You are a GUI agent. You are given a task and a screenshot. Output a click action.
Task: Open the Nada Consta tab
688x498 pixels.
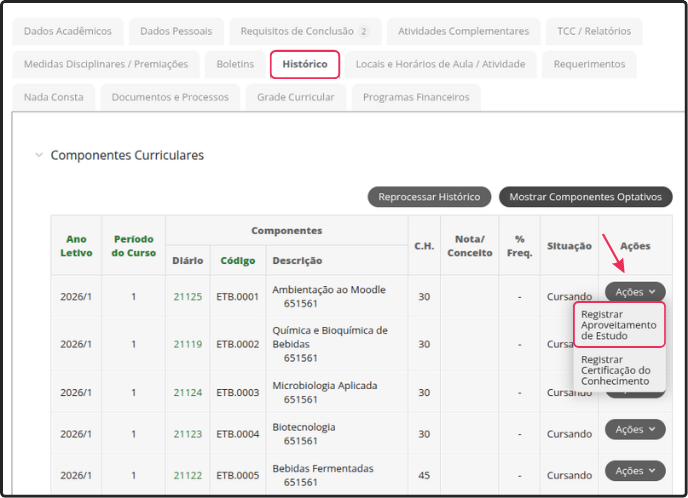tap(54, 97)
